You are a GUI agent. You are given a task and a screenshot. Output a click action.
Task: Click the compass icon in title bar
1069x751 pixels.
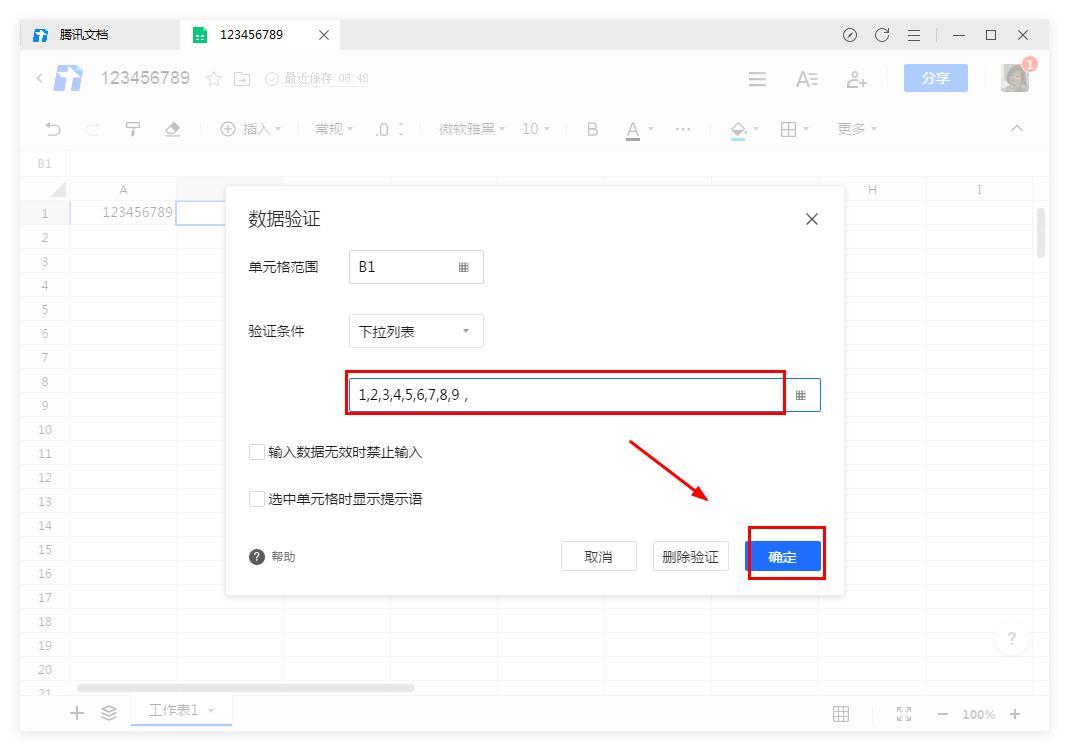pos(849,35)
